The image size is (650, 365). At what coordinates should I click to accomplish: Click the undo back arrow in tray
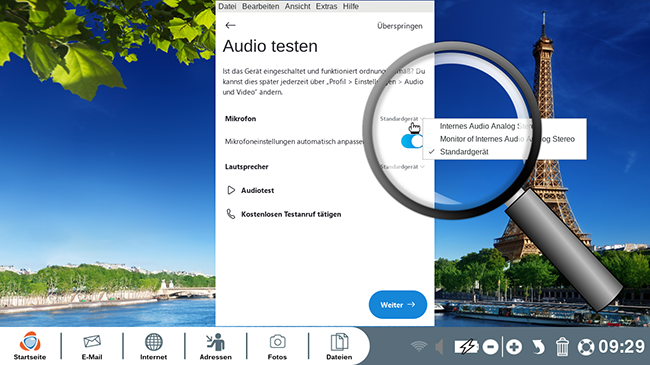click(x=538, y=347)
